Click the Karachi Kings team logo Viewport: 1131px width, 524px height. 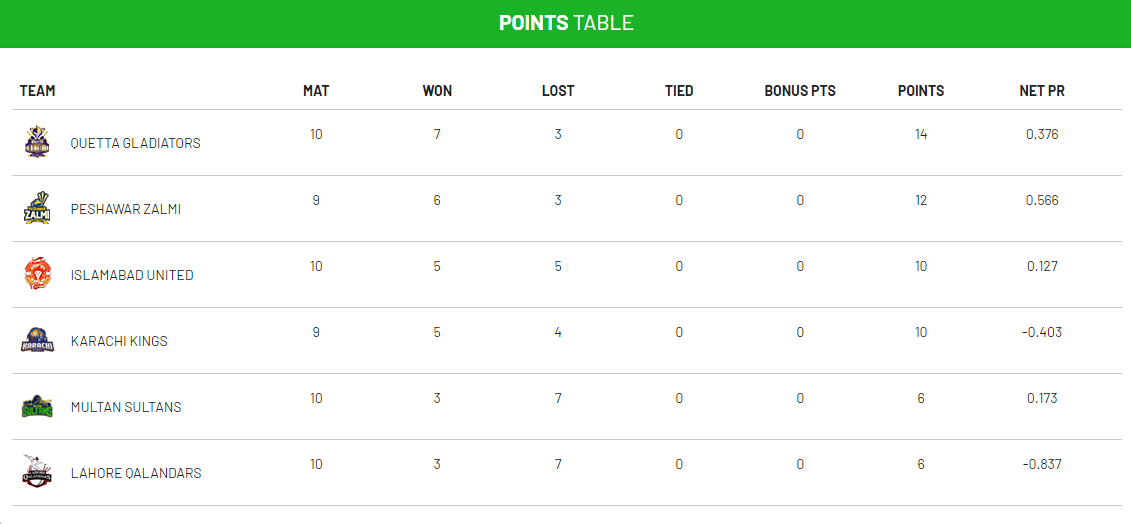tap(37, 340)
